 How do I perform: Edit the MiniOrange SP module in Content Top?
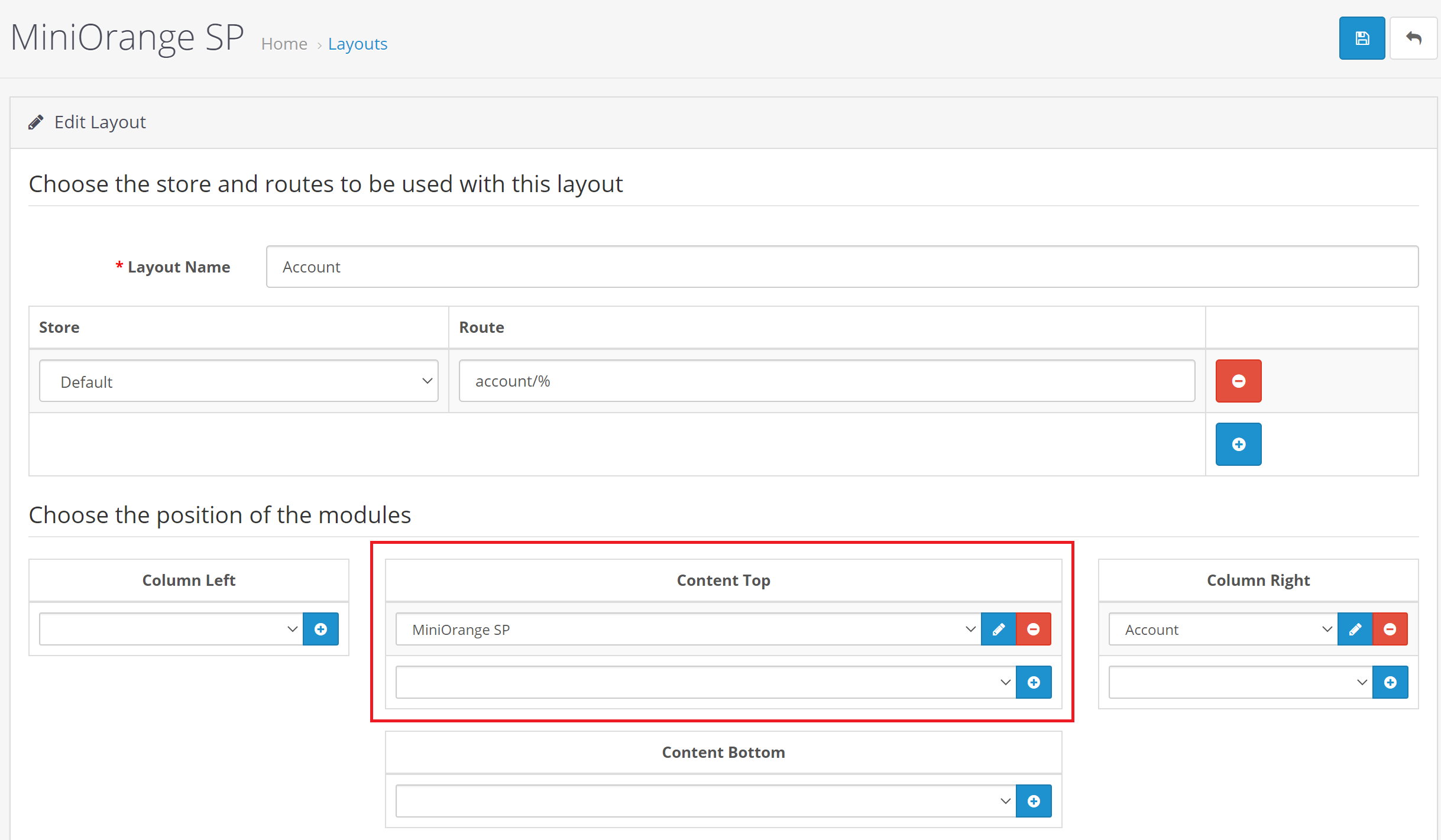pyautogui.click(x=998, y=629)
